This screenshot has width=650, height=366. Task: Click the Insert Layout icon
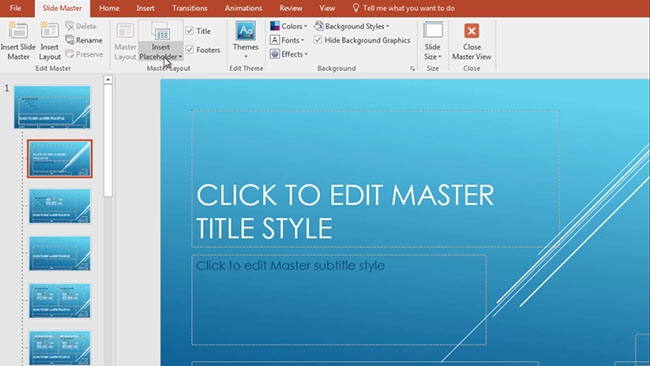point(49,31)
